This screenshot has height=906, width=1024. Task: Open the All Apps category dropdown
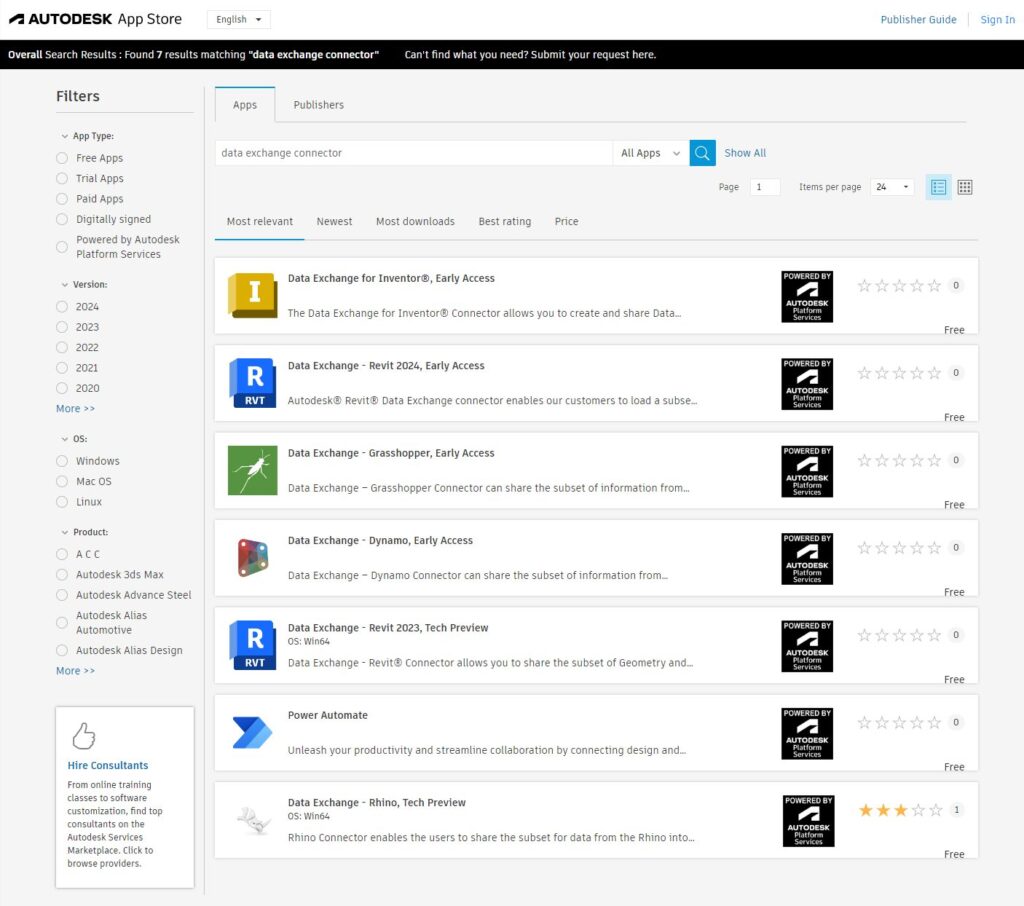650,153
